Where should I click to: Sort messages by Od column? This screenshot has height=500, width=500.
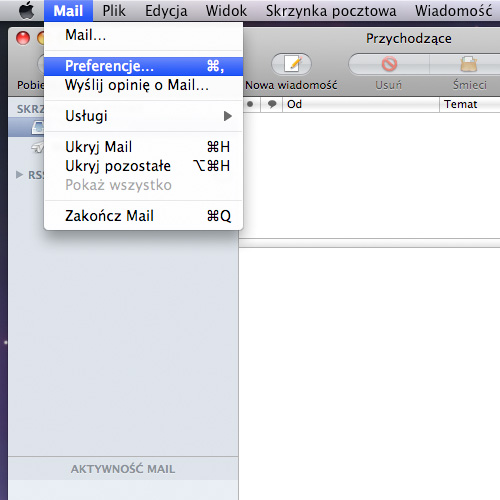point(361,104)
